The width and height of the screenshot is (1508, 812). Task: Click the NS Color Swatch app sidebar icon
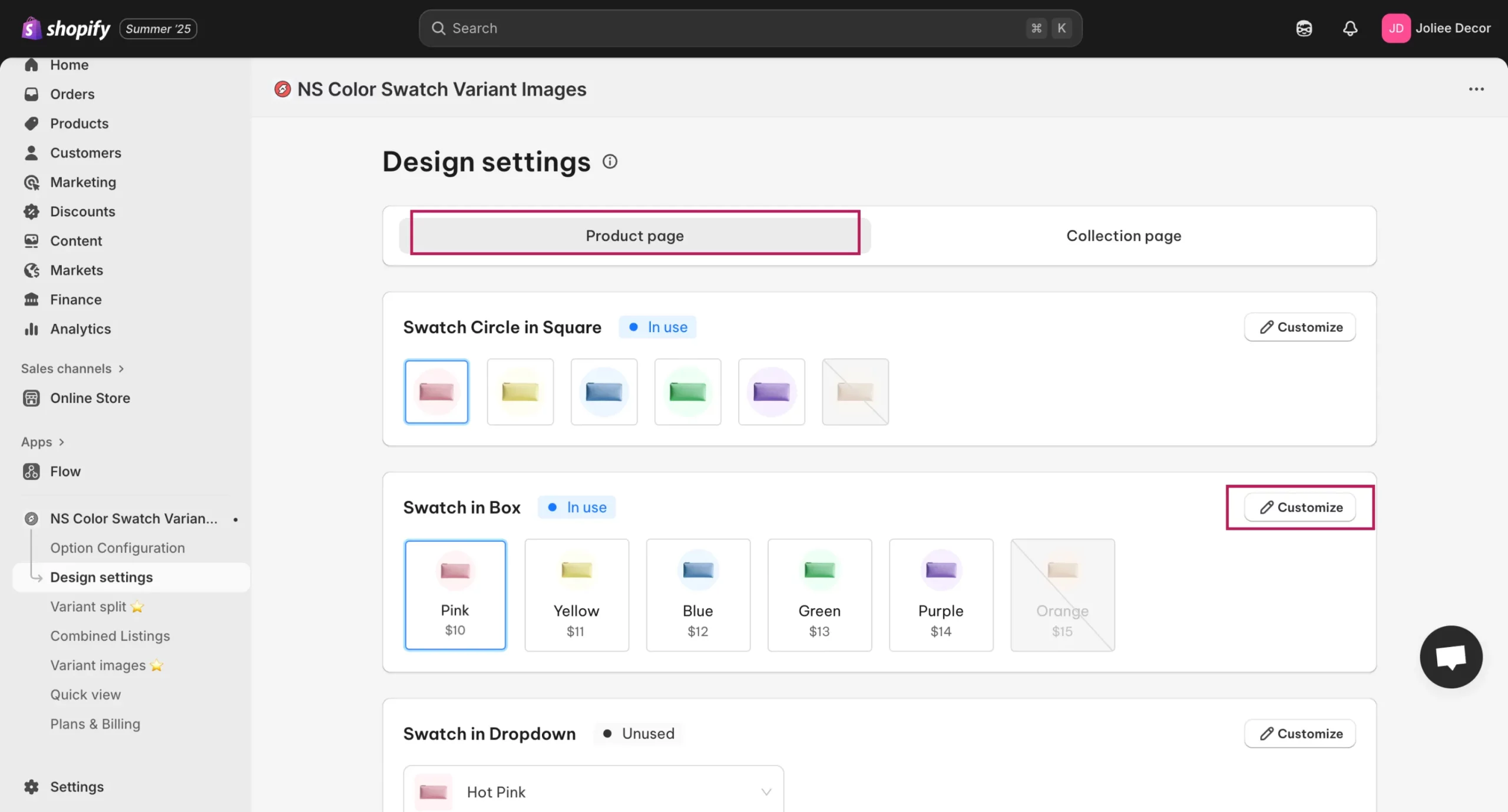tap(31, 519)
